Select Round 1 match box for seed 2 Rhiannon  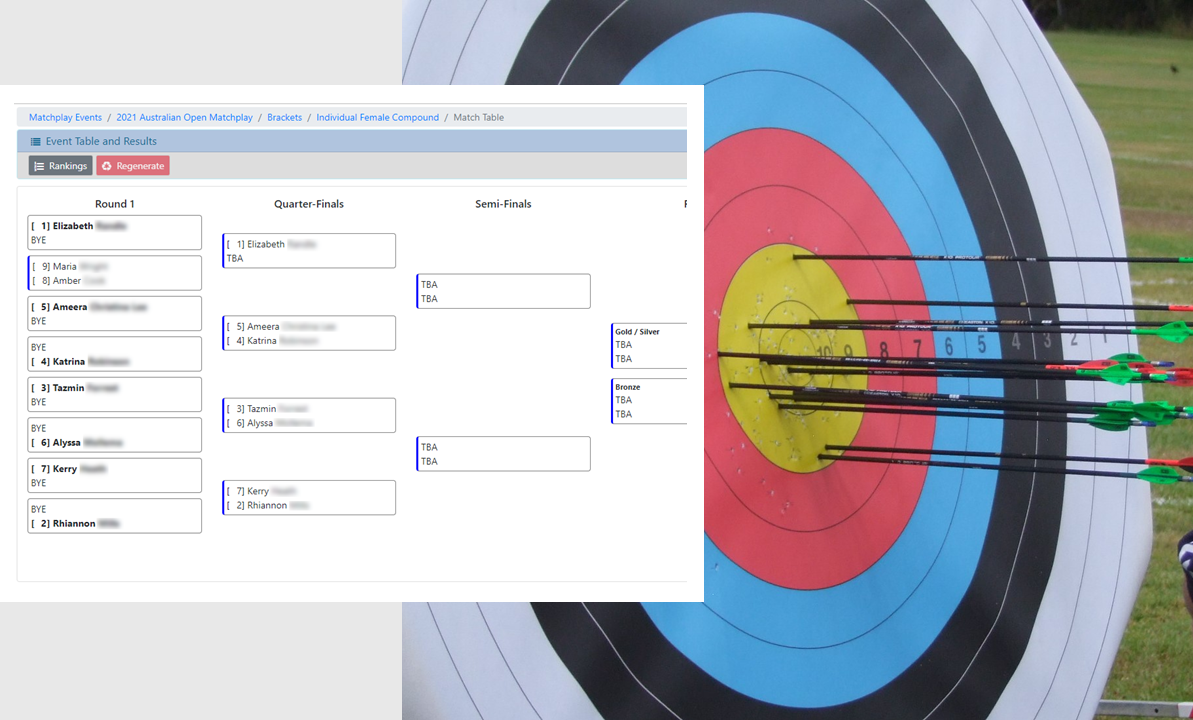(115, 516)
